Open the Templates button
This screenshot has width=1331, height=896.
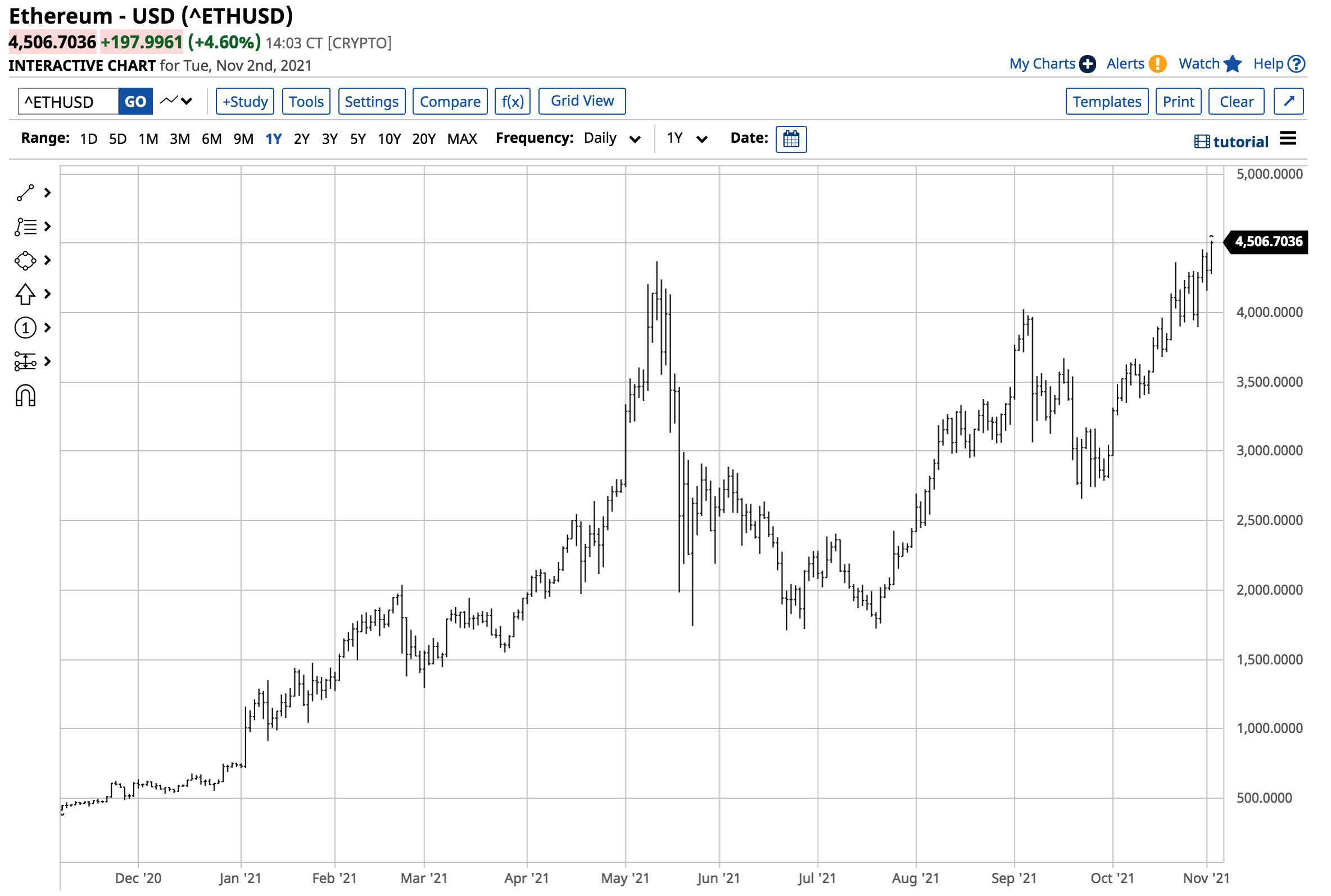coord(1107,101)
